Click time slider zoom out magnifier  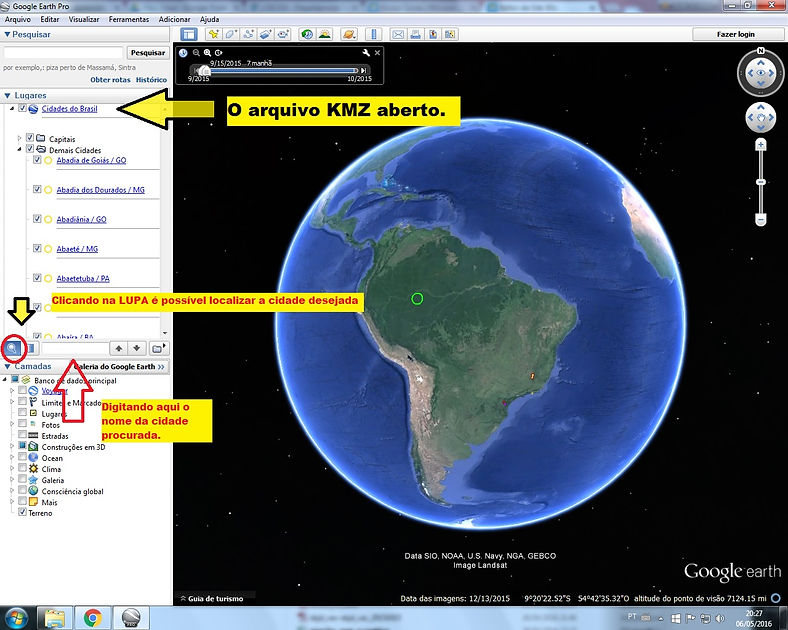196,53
